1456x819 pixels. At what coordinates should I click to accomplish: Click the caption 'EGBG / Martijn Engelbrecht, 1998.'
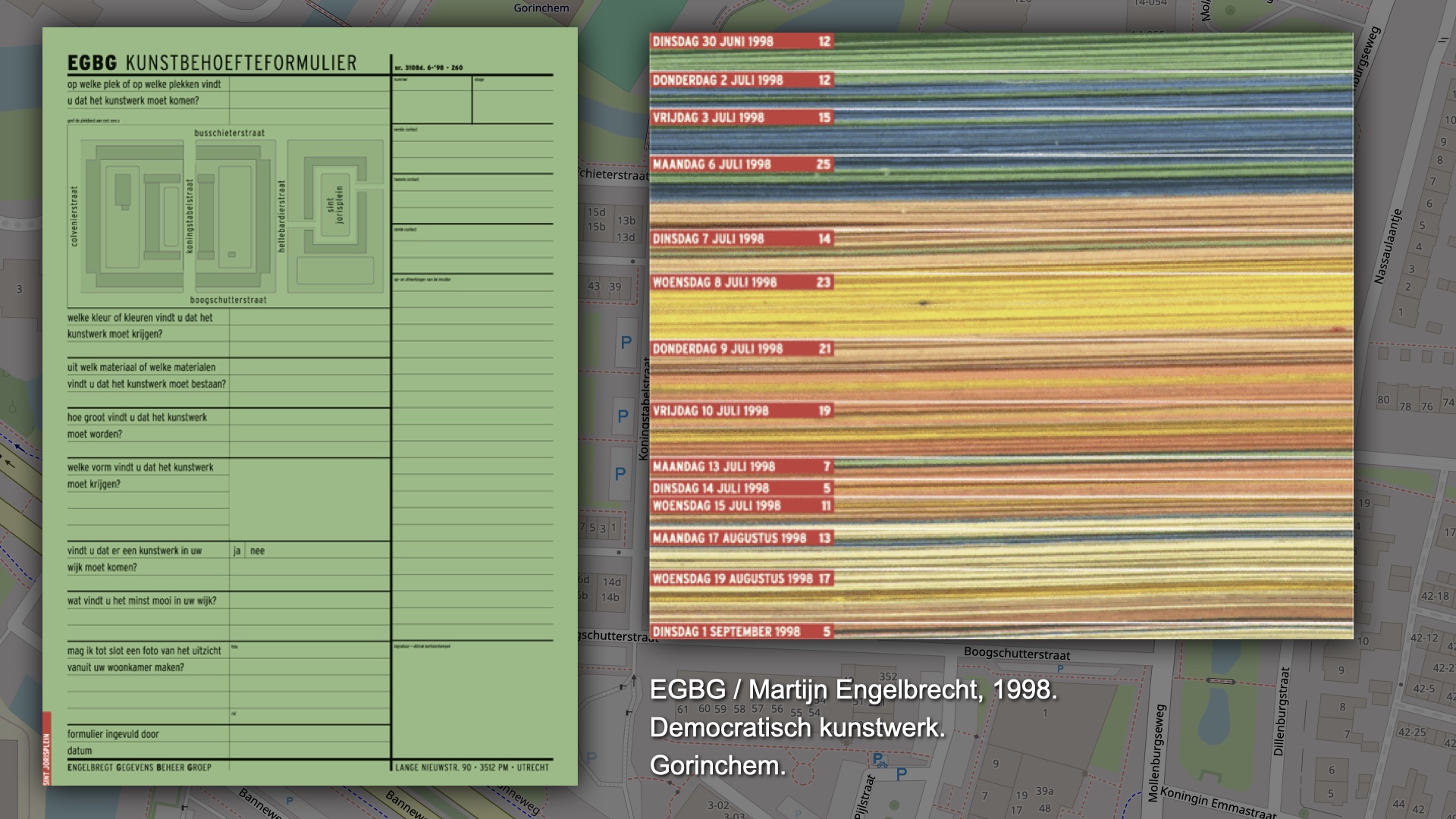point(853,690)
